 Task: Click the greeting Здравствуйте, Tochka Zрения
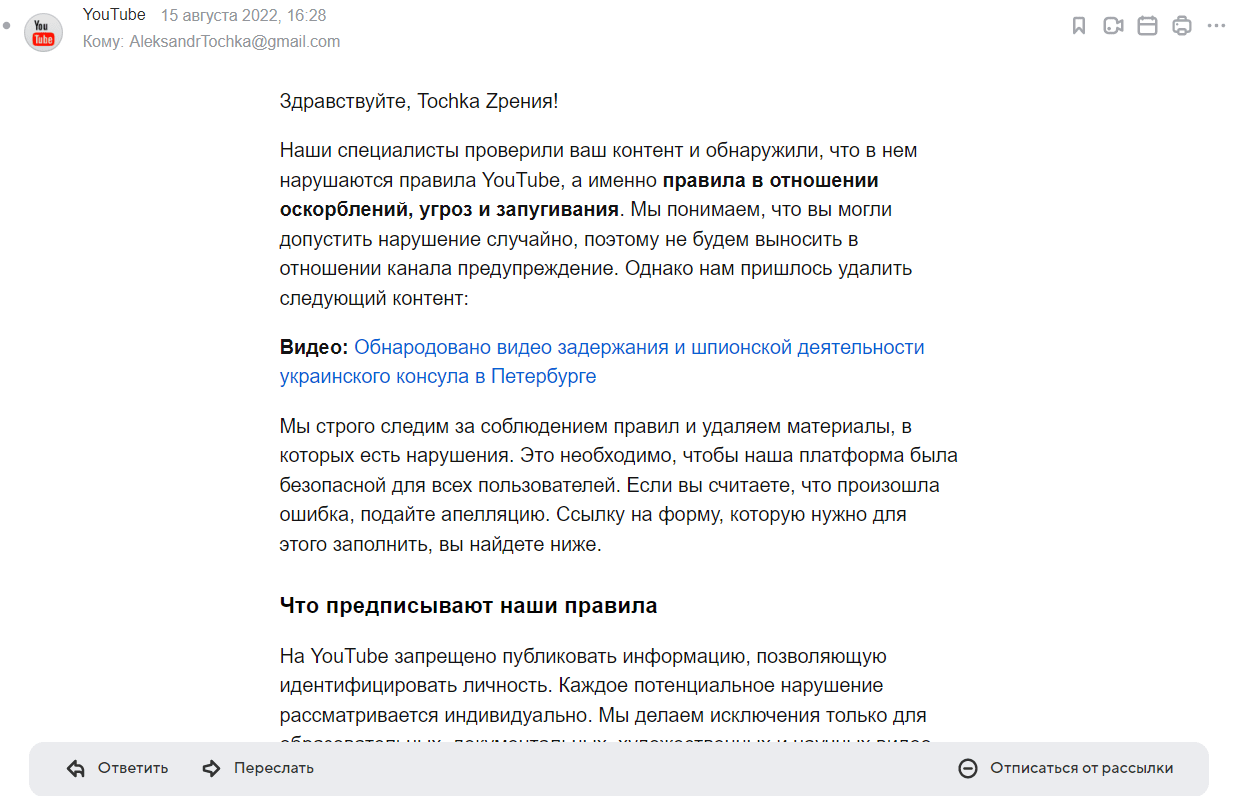[419, 101]
